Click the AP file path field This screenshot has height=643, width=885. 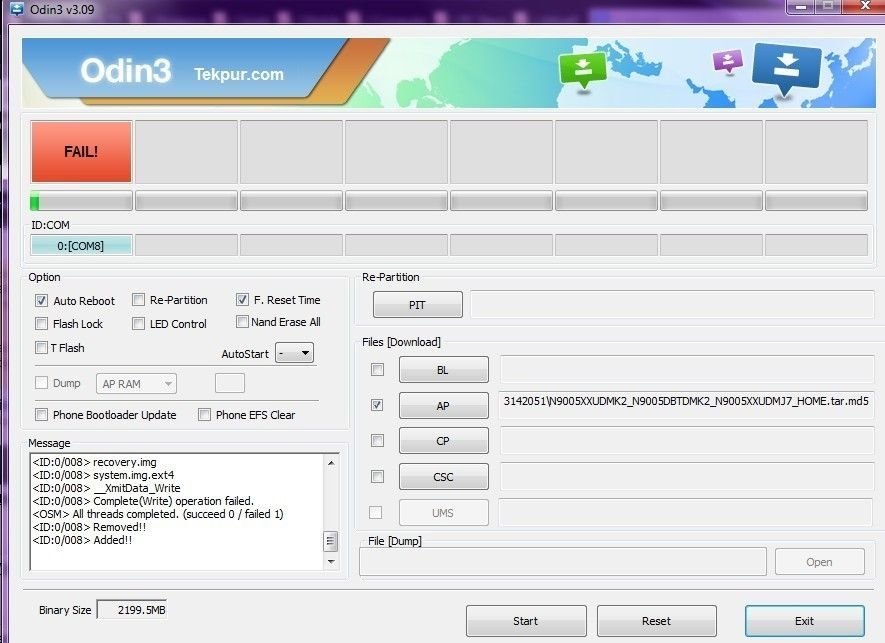pyautogui.click(x=687, y=405)
